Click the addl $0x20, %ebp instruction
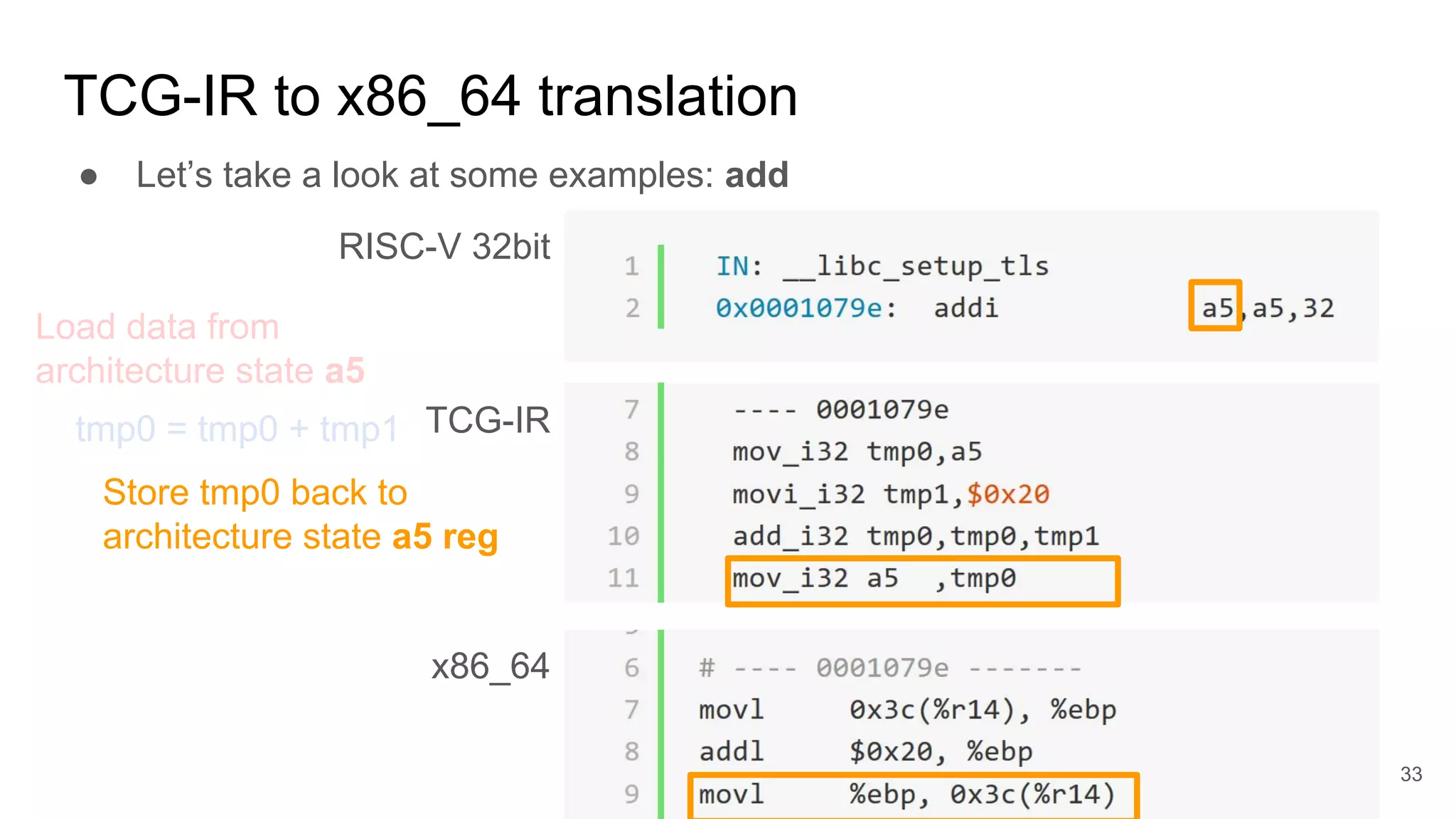Viewport: 1456px width, 819px height. coord(865,751)
